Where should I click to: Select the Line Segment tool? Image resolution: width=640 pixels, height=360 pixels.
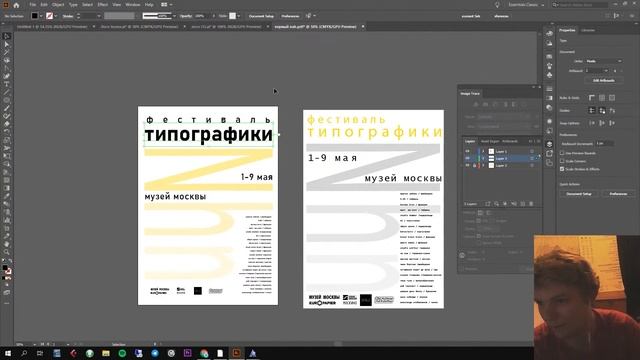pos(7,92)
